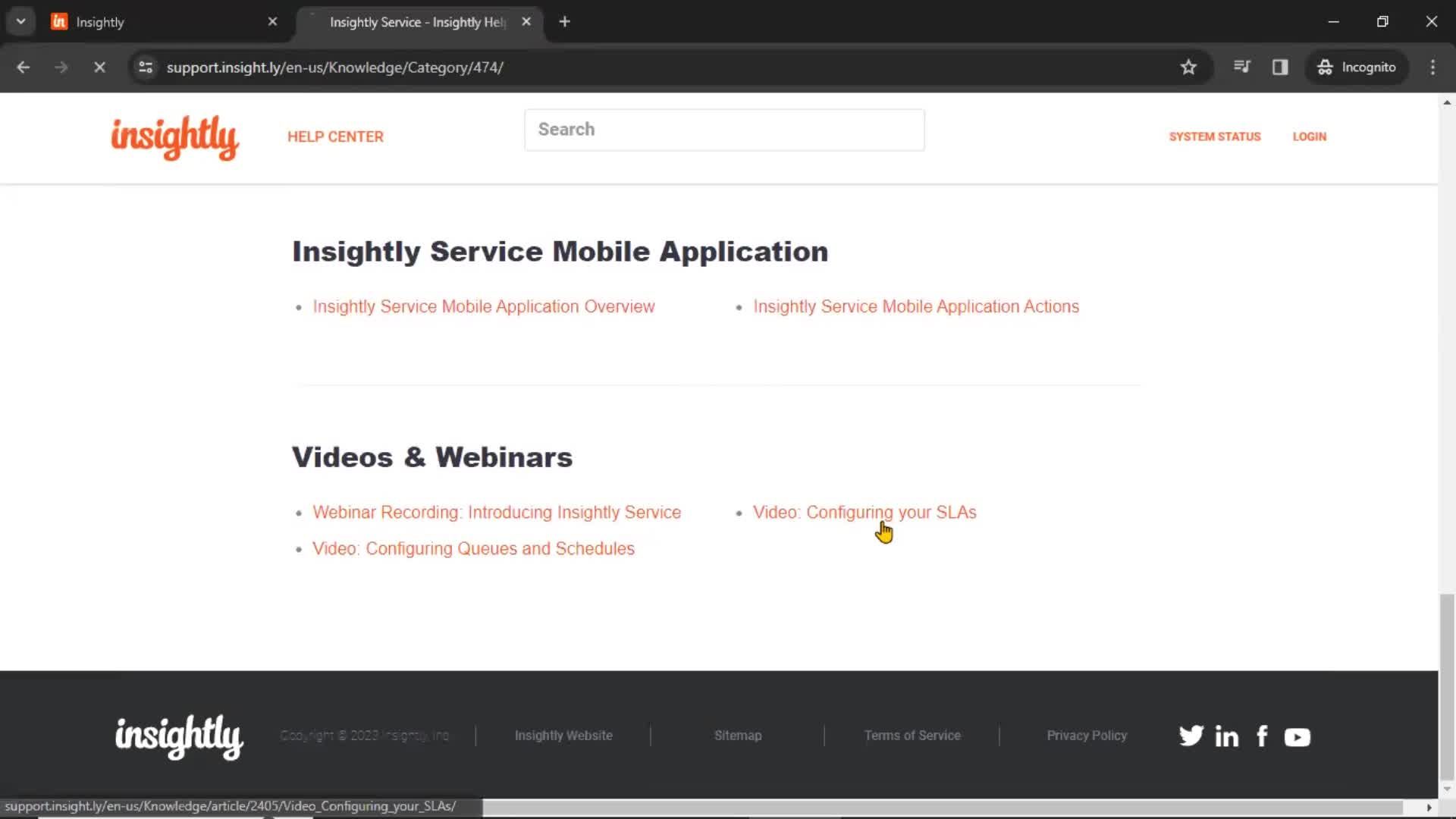Close the Insightly Service Help tab
Viewport: 1456px width, 819px height.
coord(526,22)
